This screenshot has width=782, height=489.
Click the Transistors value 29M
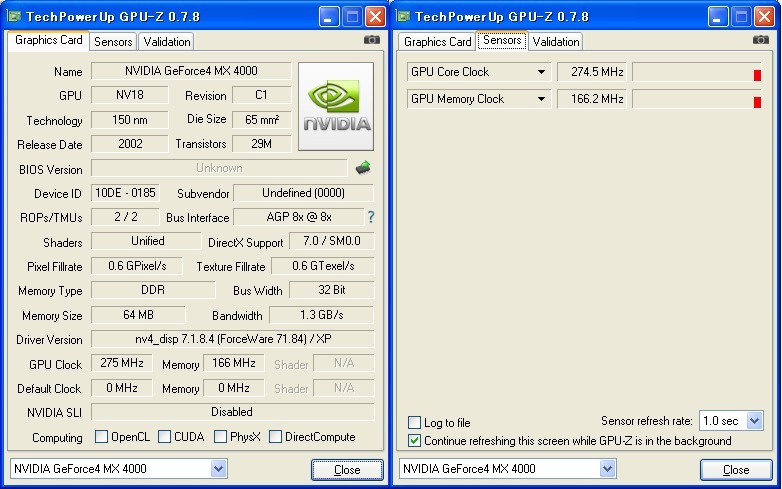(x=262, y=144)
